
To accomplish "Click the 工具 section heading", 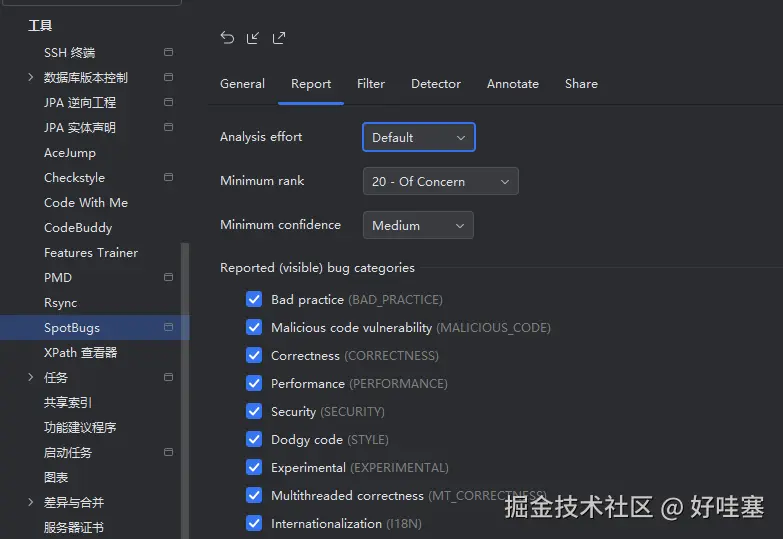I will pos(40,25).
